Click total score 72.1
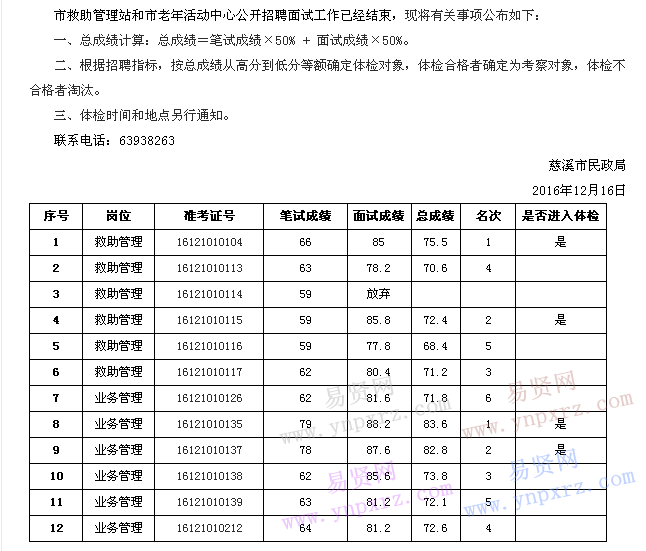The height and width of the screenshot is (551, 646). coord(435,502)
